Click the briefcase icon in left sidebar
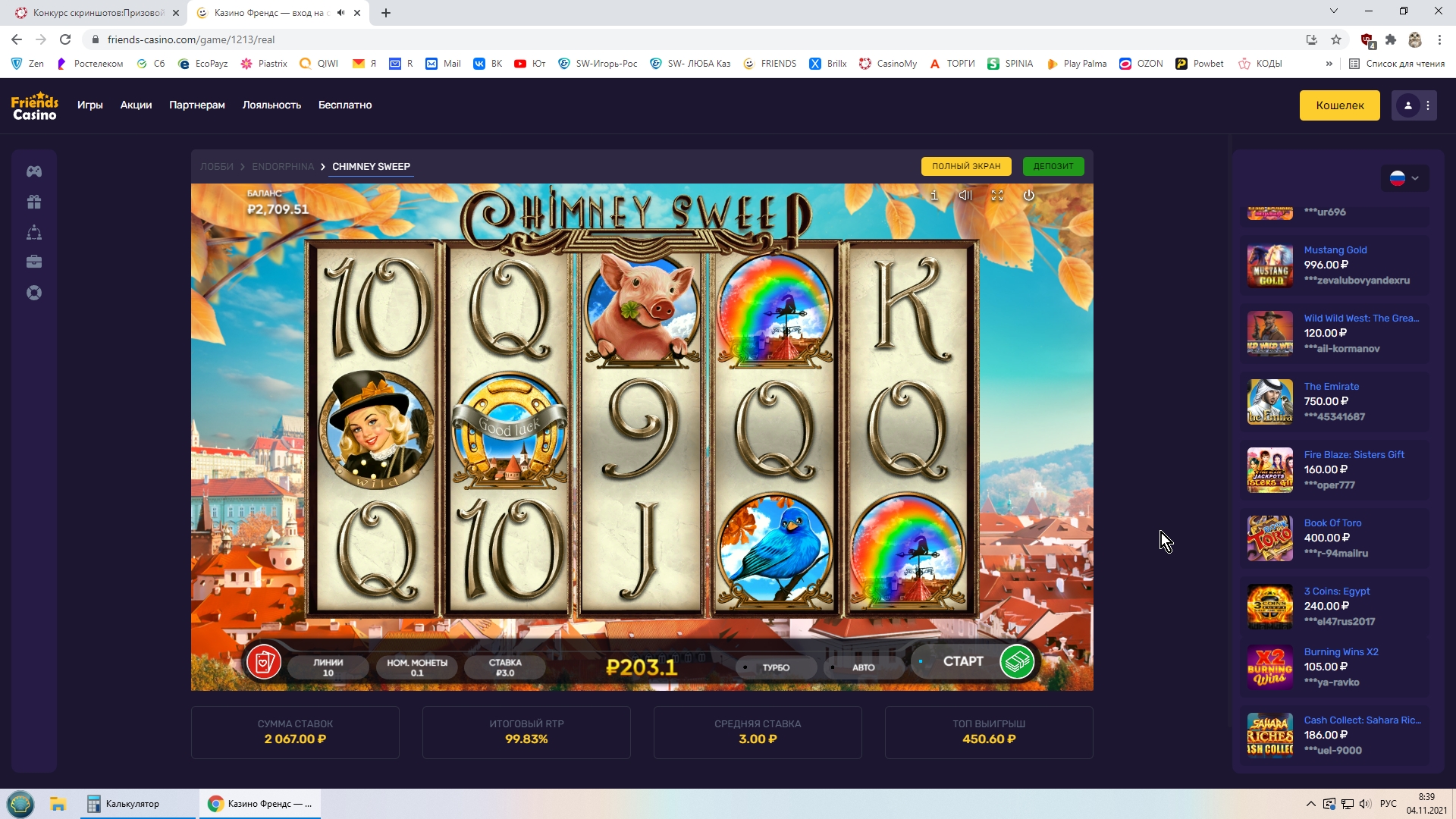 pos(34,262)
